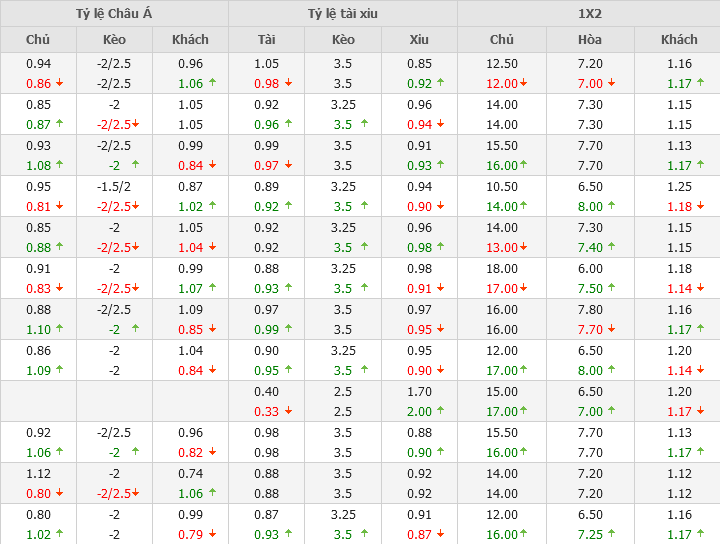Click the 1.70 Xiu odds cell
Viewport: 720px width, 544px height.
pyautogui.click(x=419, y=391)
